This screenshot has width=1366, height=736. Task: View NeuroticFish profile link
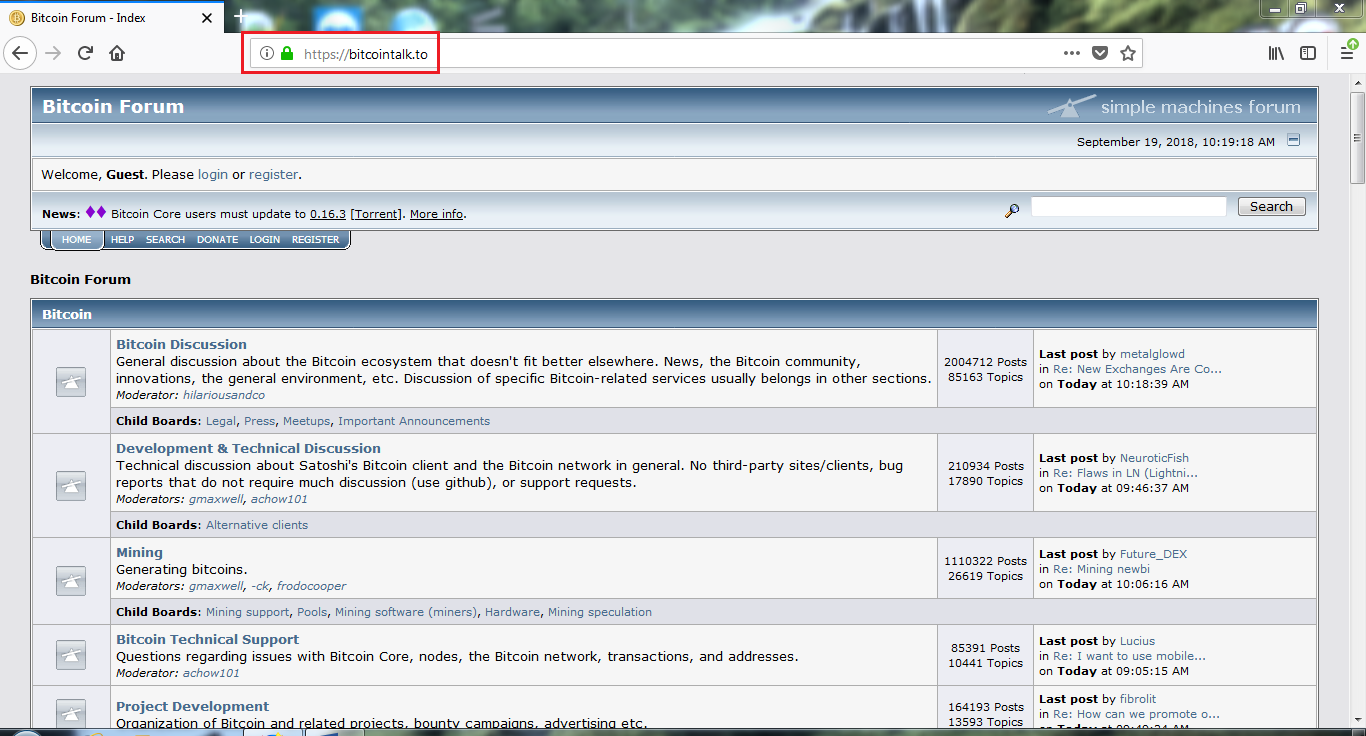(x=1154, y=458)
